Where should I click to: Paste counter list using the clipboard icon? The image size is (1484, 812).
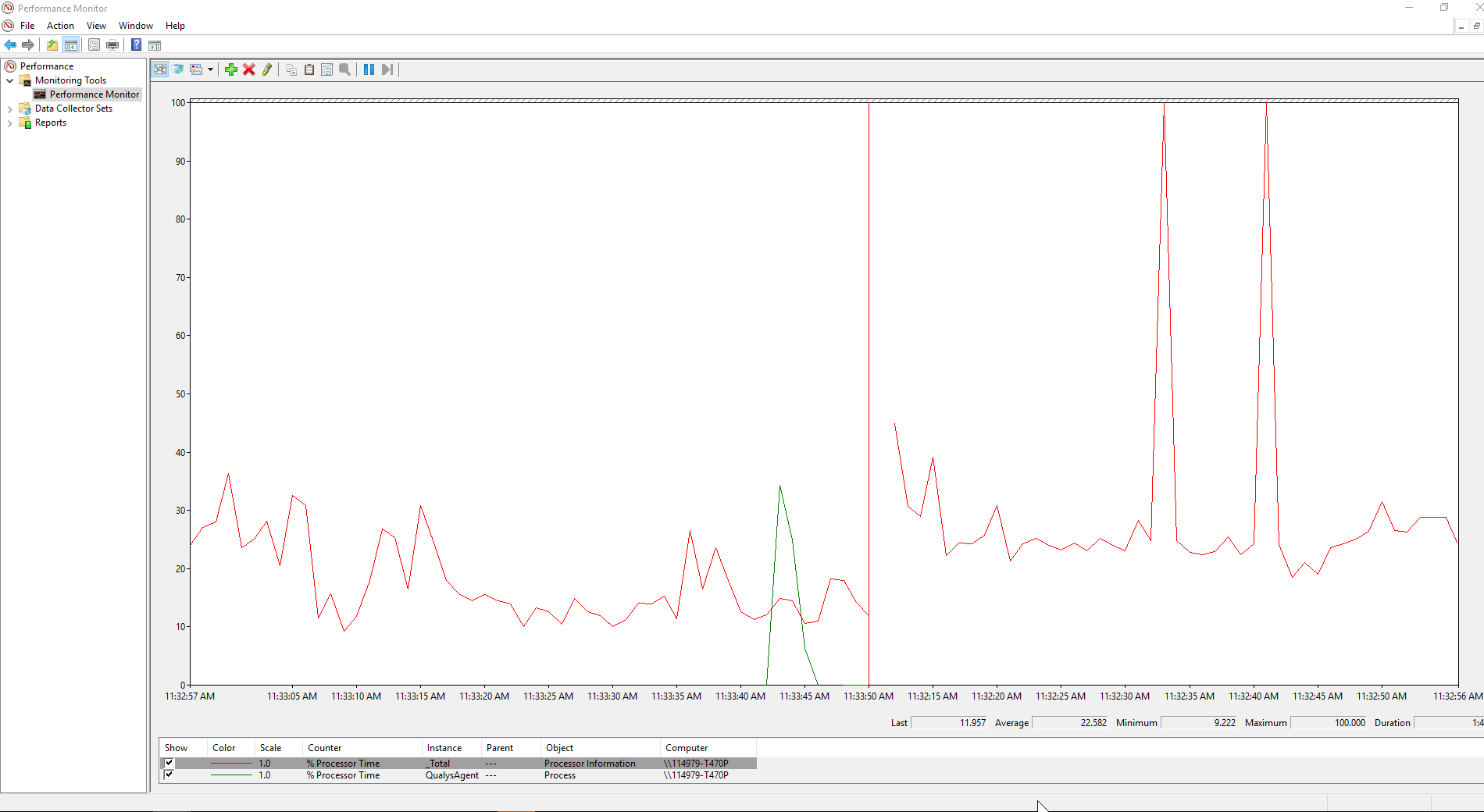(x=309, y=69)
